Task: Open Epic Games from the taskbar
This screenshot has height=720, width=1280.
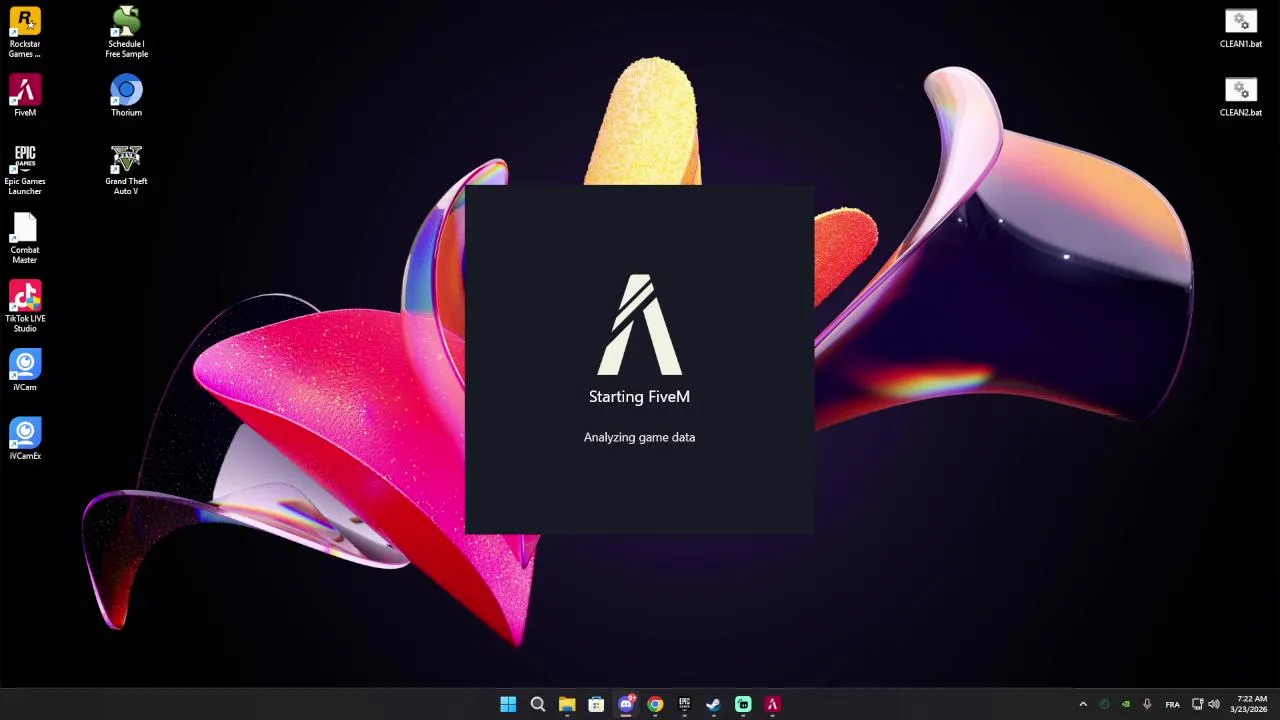Action: (684, 704)
